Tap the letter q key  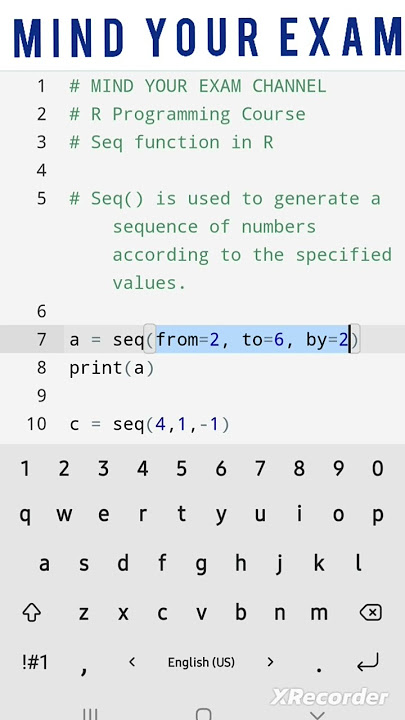[x=25, y=515]
